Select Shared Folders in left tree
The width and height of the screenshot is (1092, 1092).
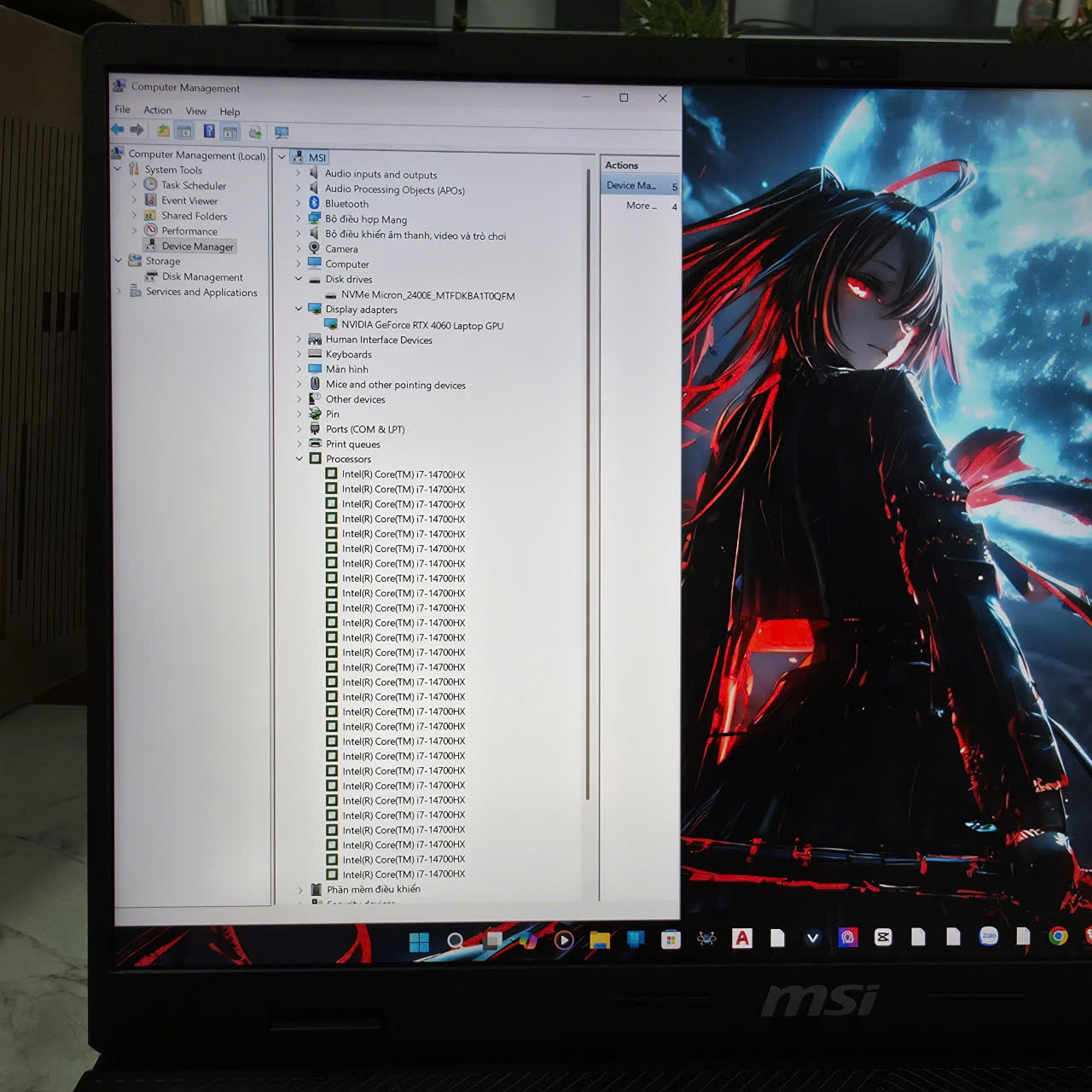coord(195,216)
